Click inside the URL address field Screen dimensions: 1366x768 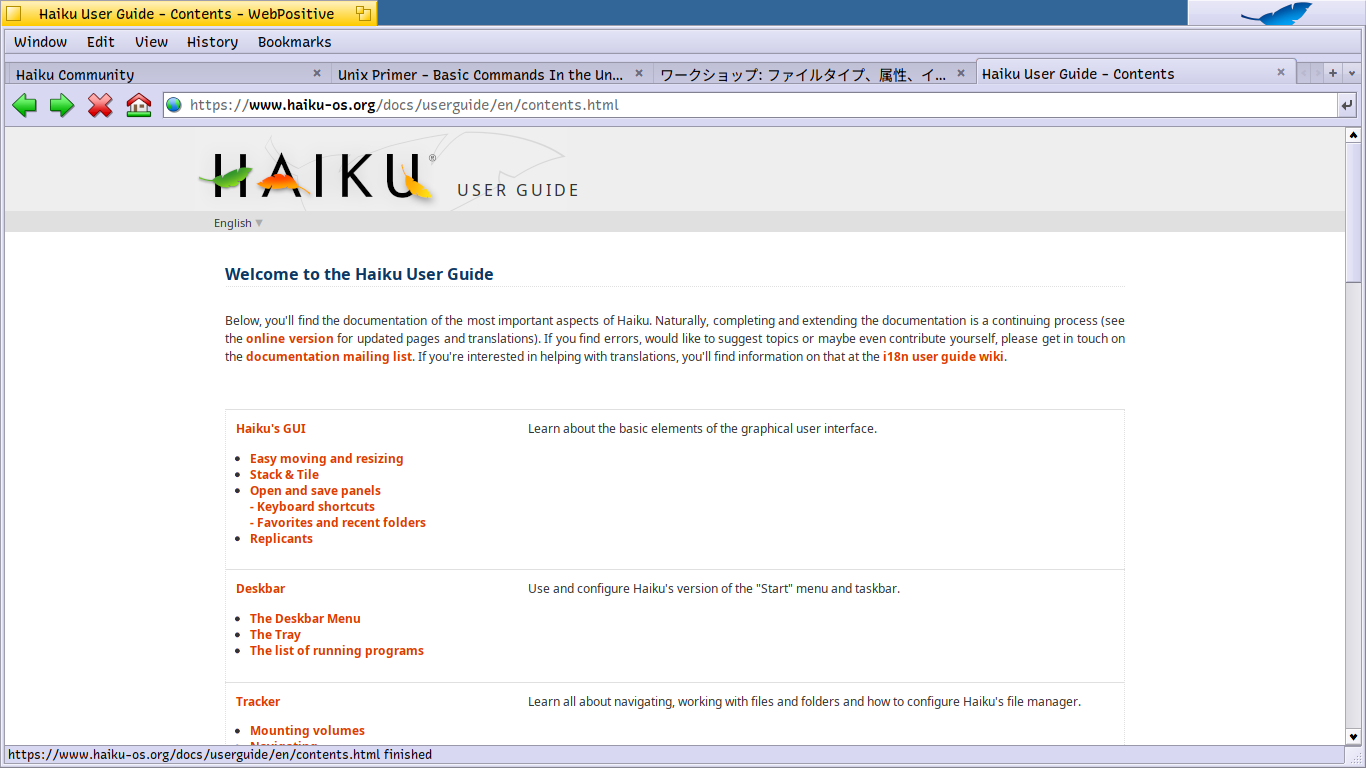750,105
